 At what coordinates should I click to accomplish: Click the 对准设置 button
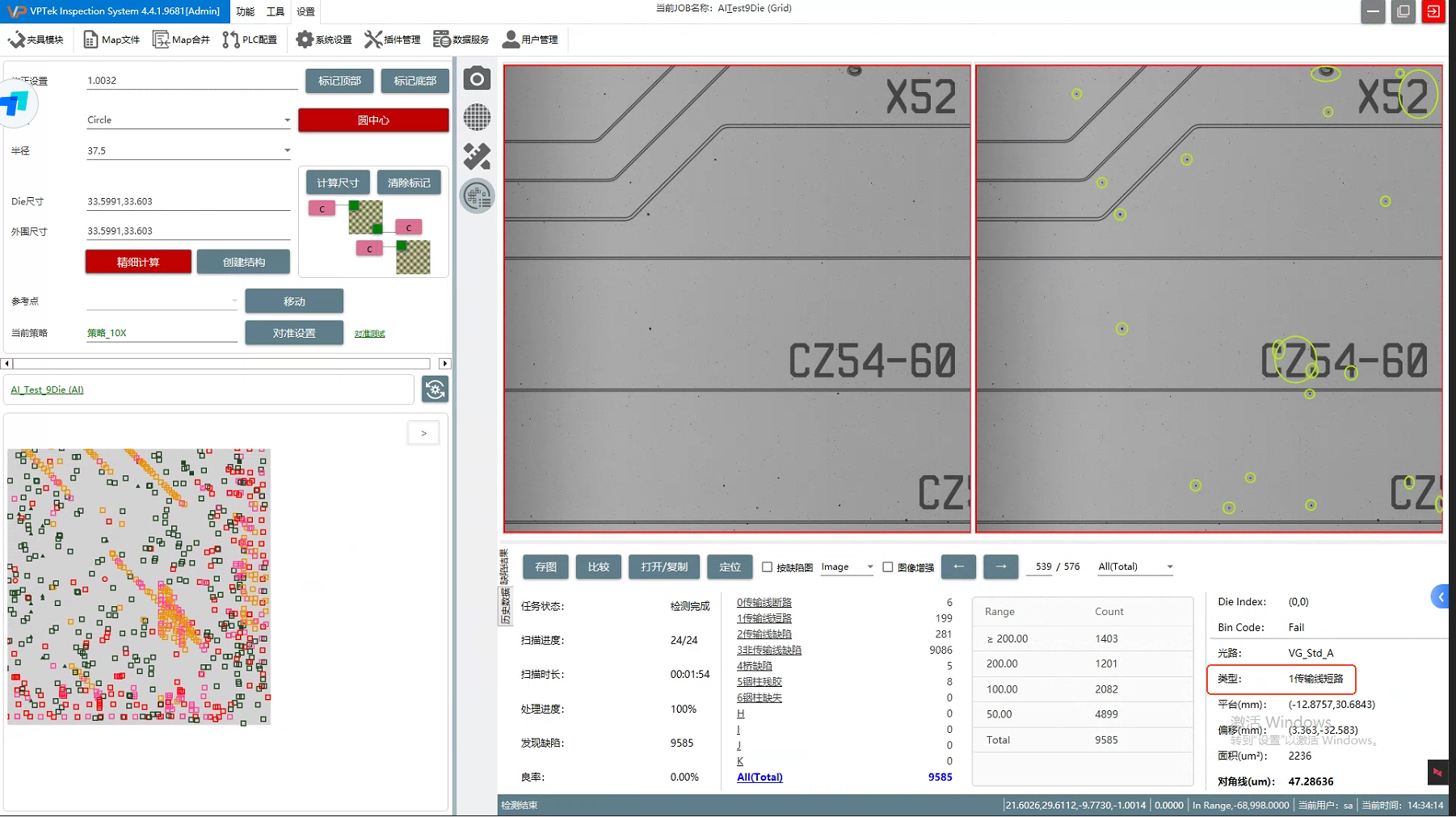[294, 333]
